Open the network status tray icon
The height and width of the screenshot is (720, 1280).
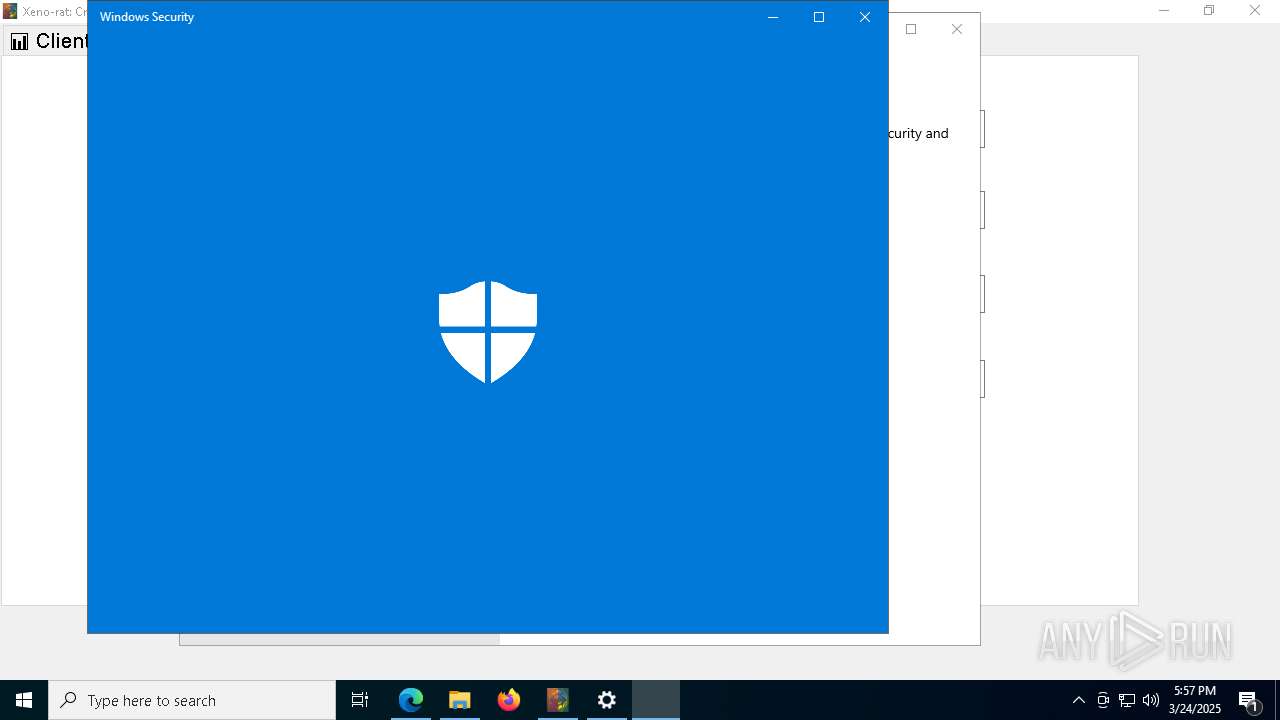click(1127, 700)
